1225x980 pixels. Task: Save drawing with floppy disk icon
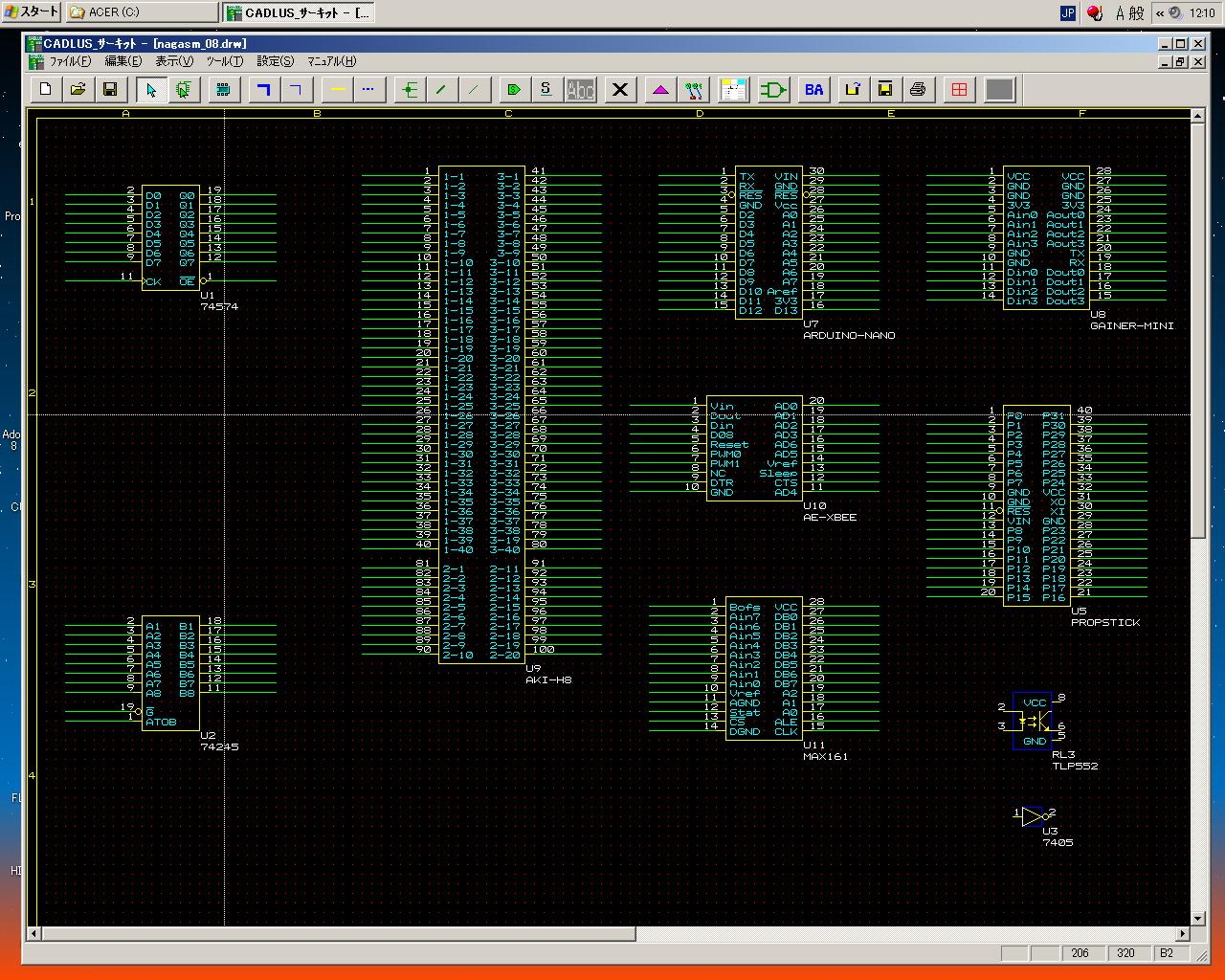pyautogui.click(x=110, y=90)
